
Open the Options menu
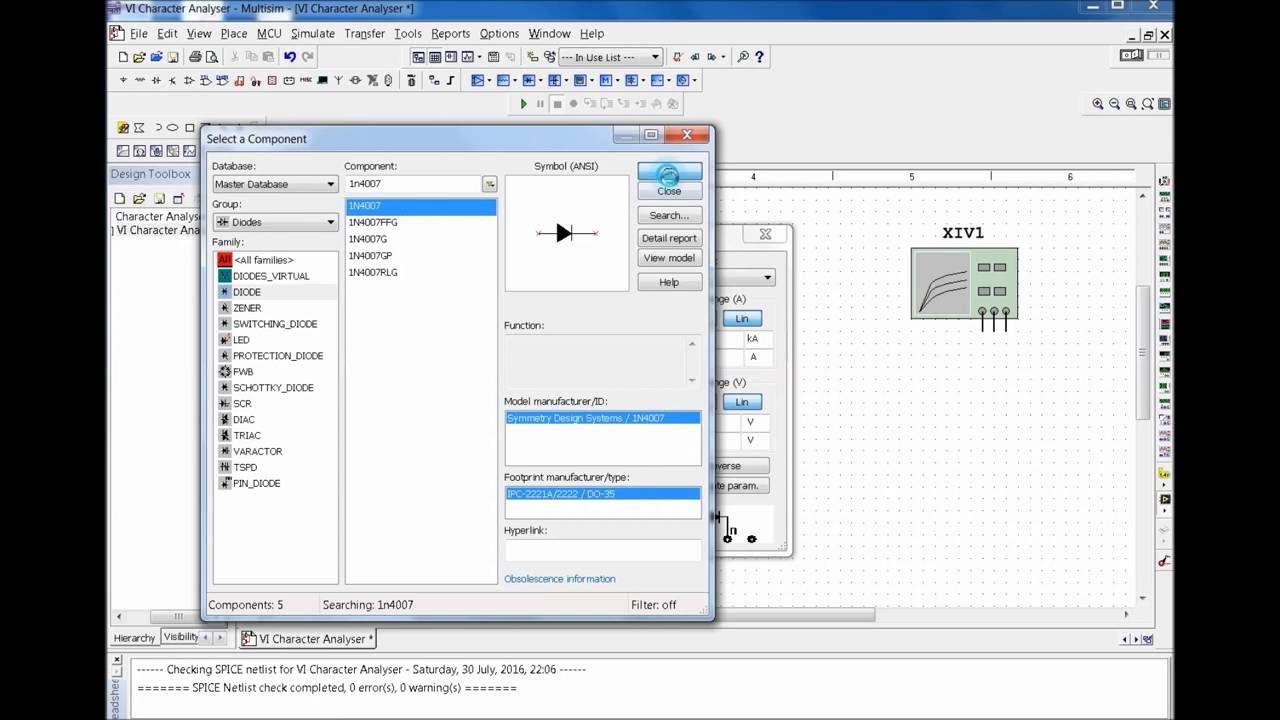point(499,33)
